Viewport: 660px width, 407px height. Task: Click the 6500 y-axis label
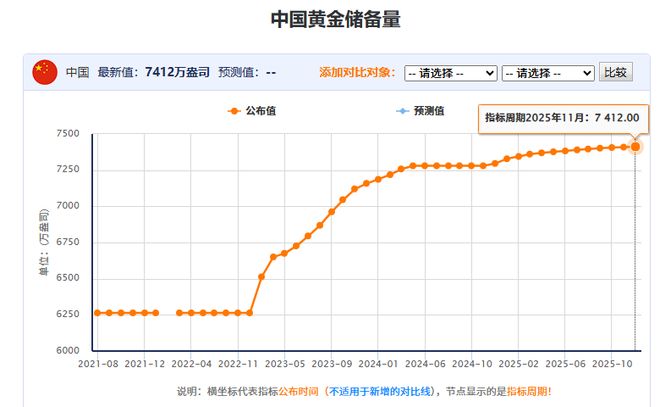(68, 278)
